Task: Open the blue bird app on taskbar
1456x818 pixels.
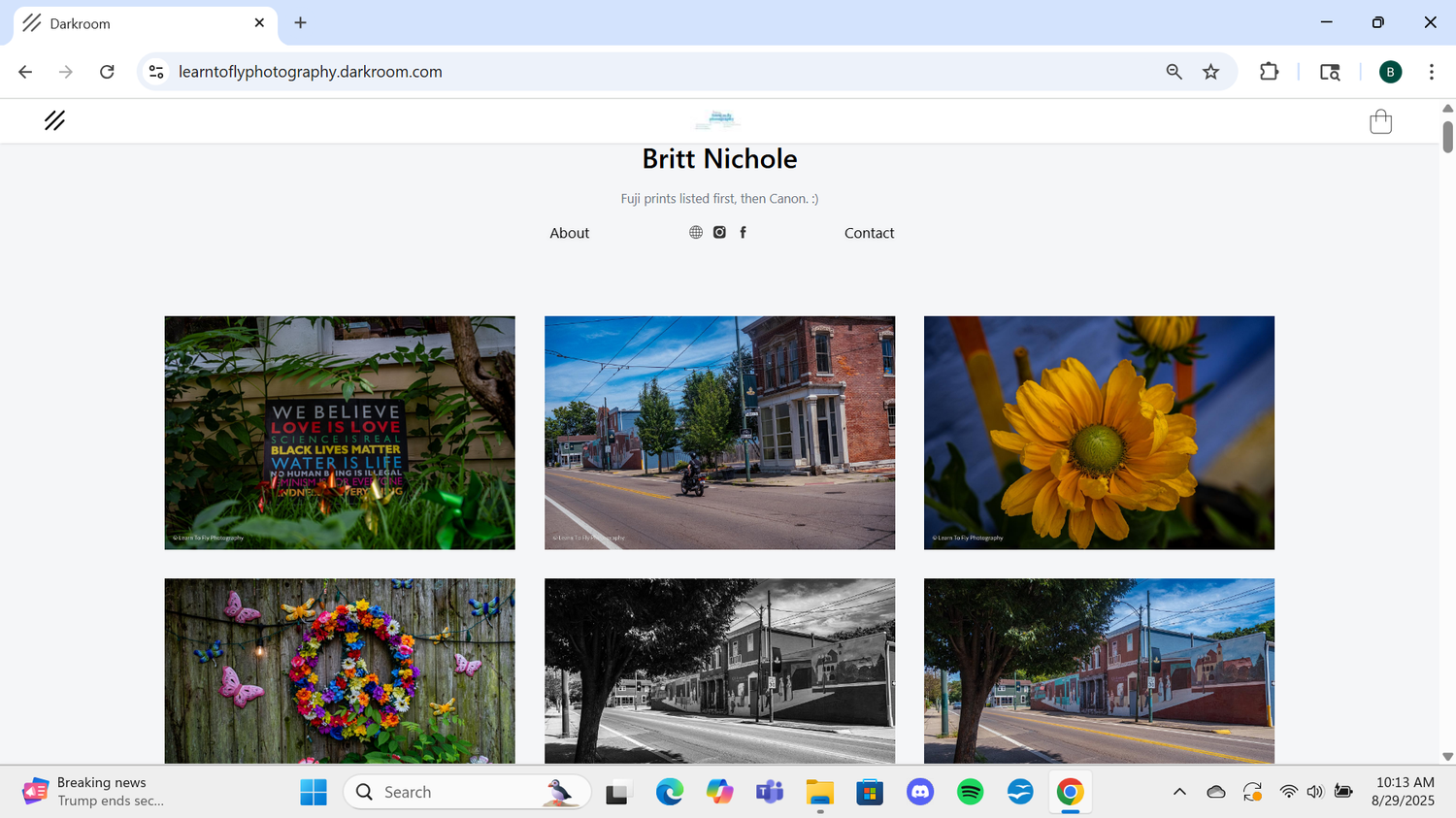Action: pyautogui.click(x=1020, y=792)
